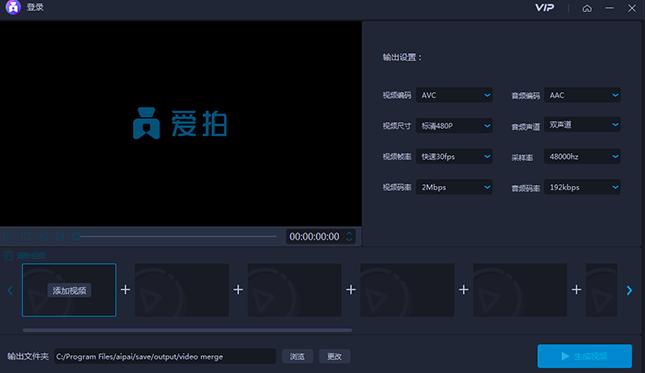Change the 视频帧率 快速30fps dropdown
Viewport: 645px width, 373px height.
pyautogui.click(x=455, y=157)
